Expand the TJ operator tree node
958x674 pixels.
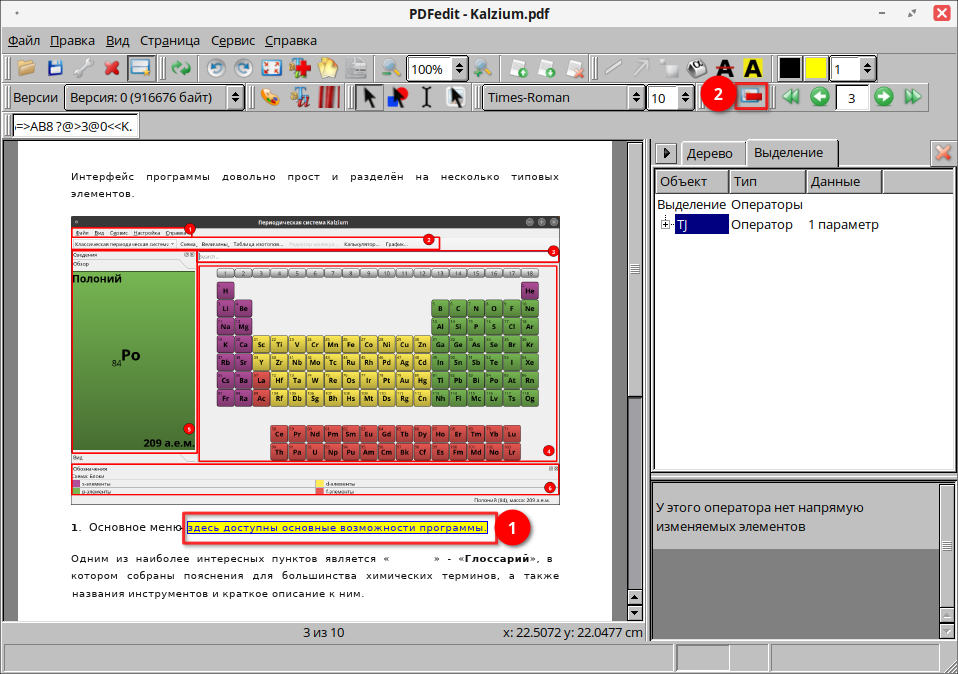coord(665,224)
